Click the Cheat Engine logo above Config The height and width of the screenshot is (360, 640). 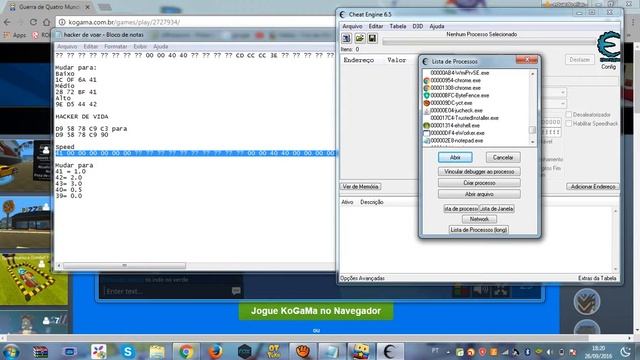pos(609,47)
